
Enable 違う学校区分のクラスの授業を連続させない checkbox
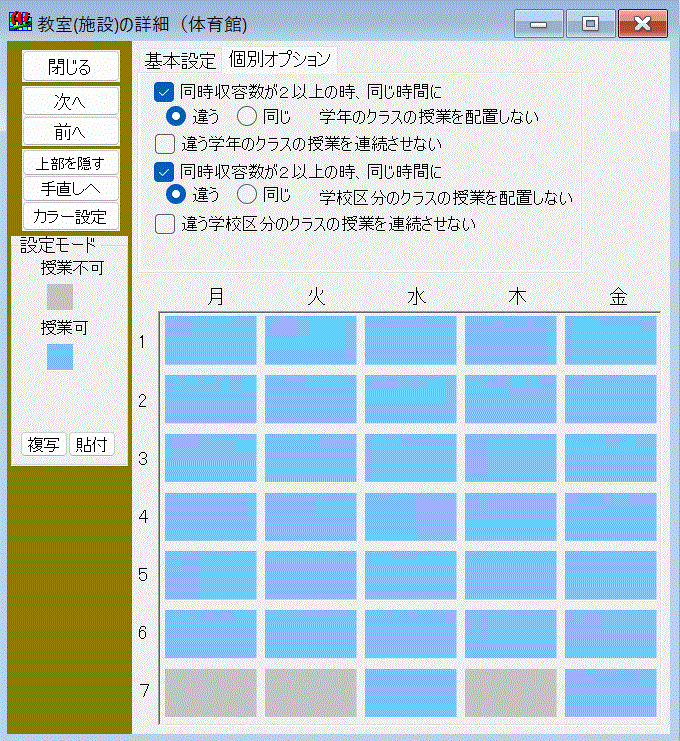165,224
